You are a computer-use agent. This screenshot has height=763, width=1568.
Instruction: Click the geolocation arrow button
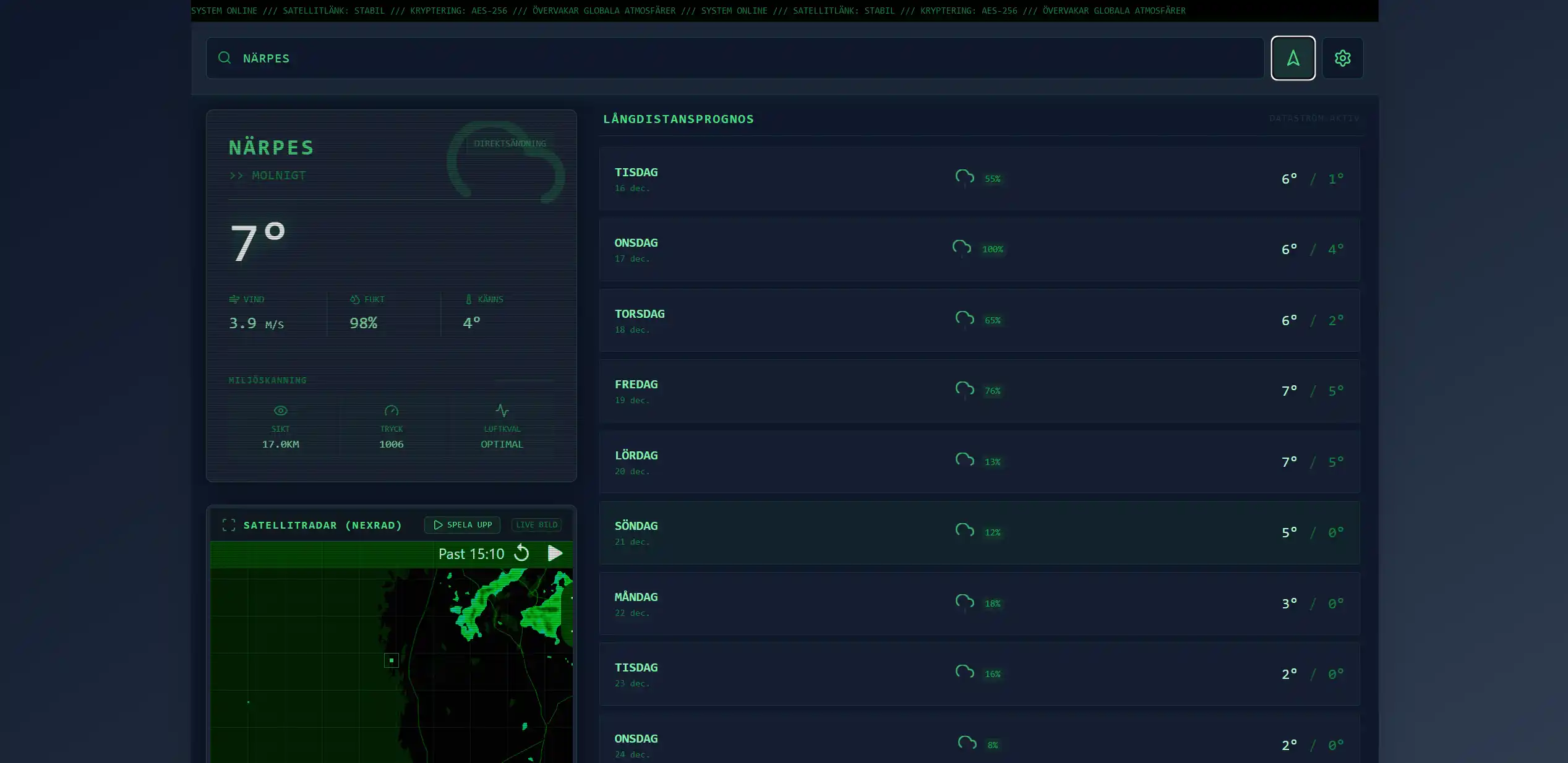(x=1293, y=58)
